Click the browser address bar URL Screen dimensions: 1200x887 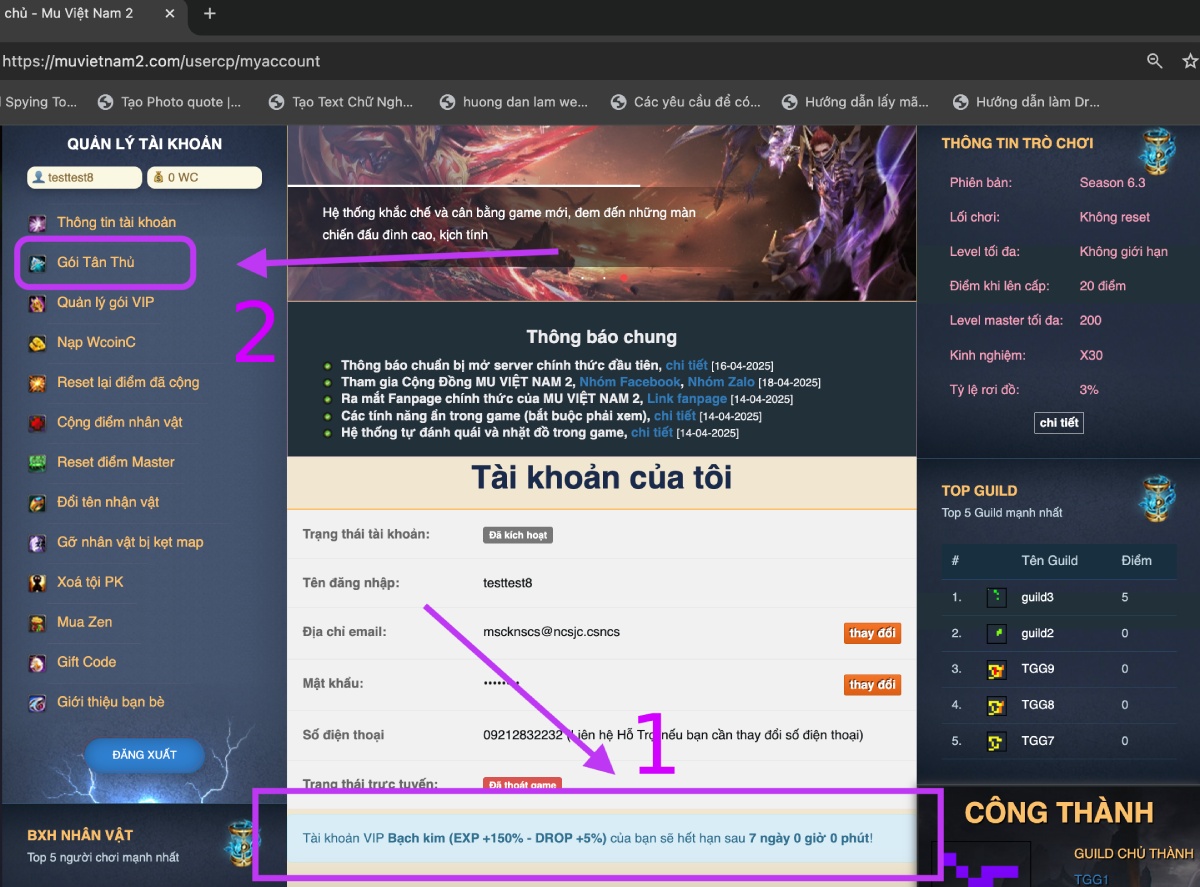[162, 61]
